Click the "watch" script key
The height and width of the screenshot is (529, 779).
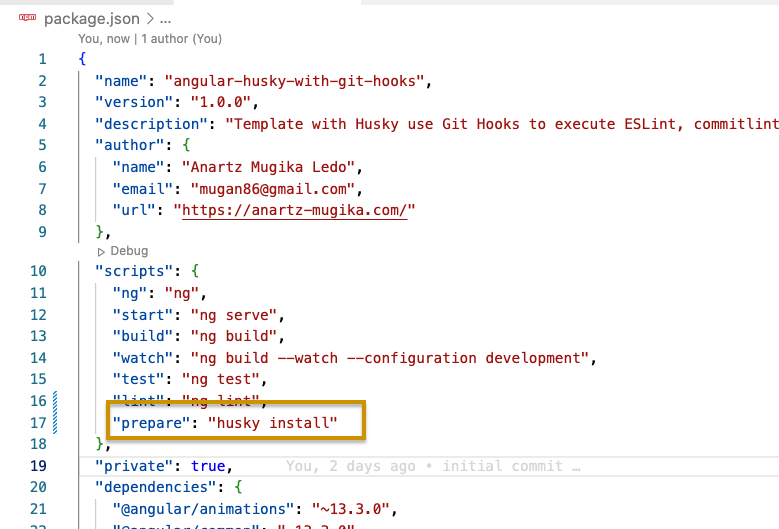click(142, 358)
